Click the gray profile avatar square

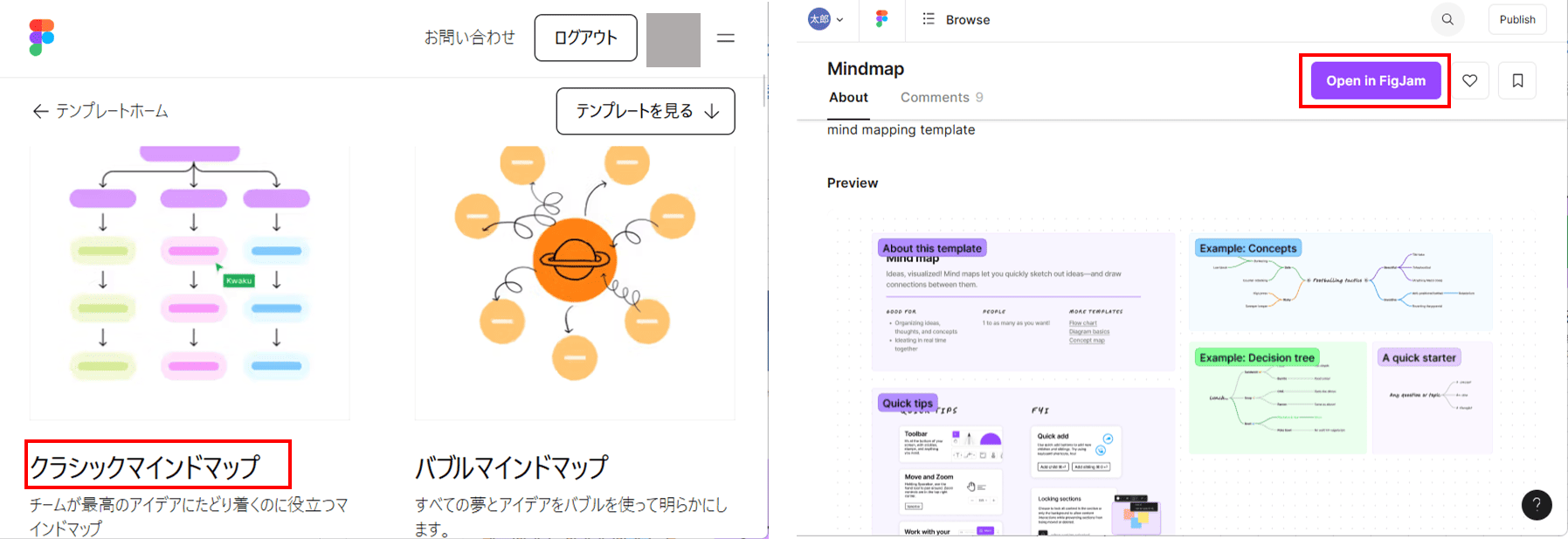673,40
